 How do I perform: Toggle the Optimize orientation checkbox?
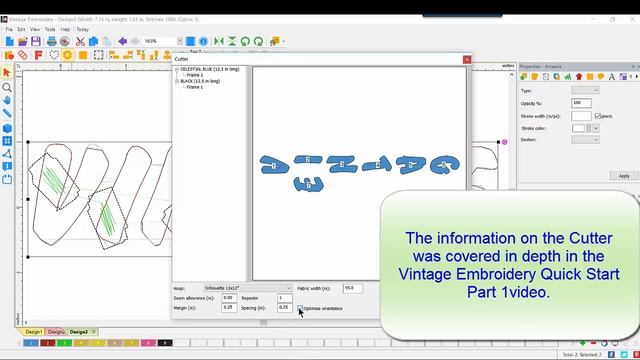tap(300, 308)
